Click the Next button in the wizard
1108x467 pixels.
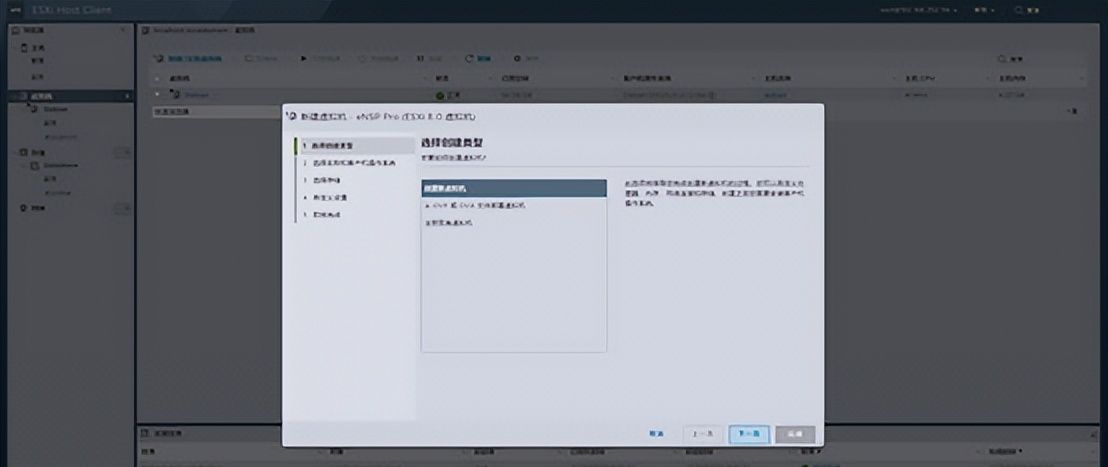[749, 434]
